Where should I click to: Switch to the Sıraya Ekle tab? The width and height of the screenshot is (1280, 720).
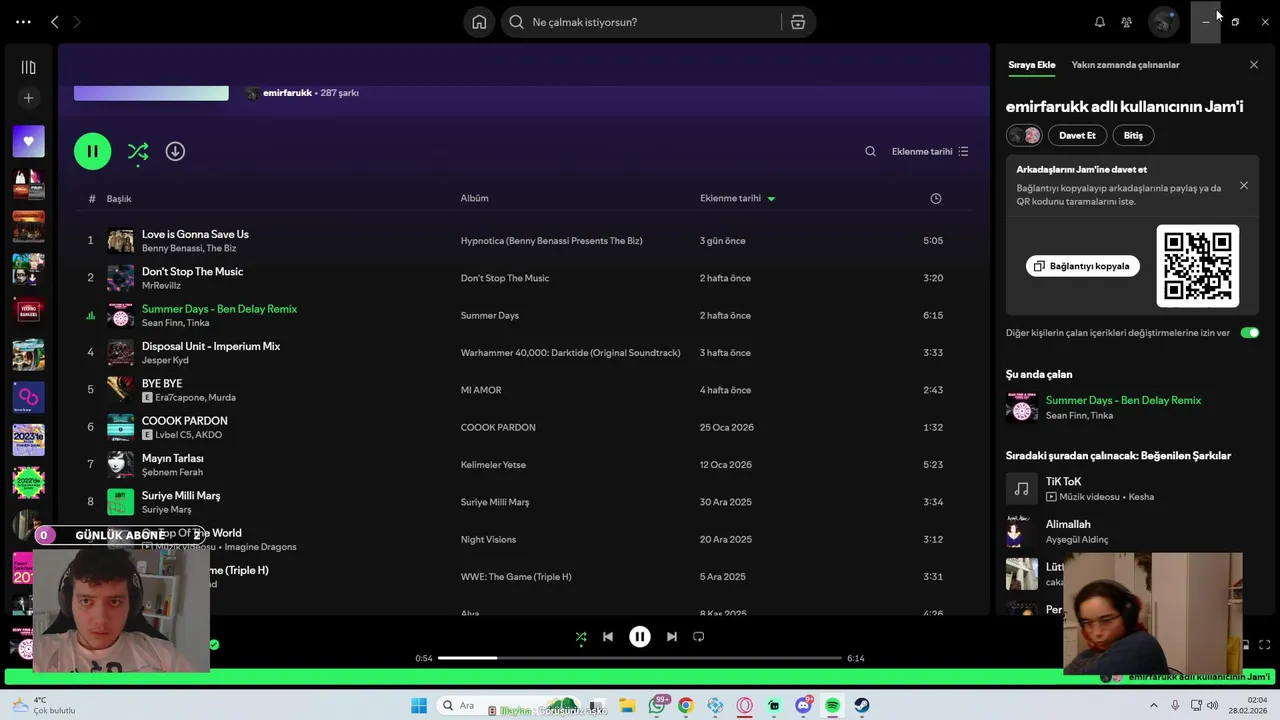pyautogui.click(x=1031, y=65)
